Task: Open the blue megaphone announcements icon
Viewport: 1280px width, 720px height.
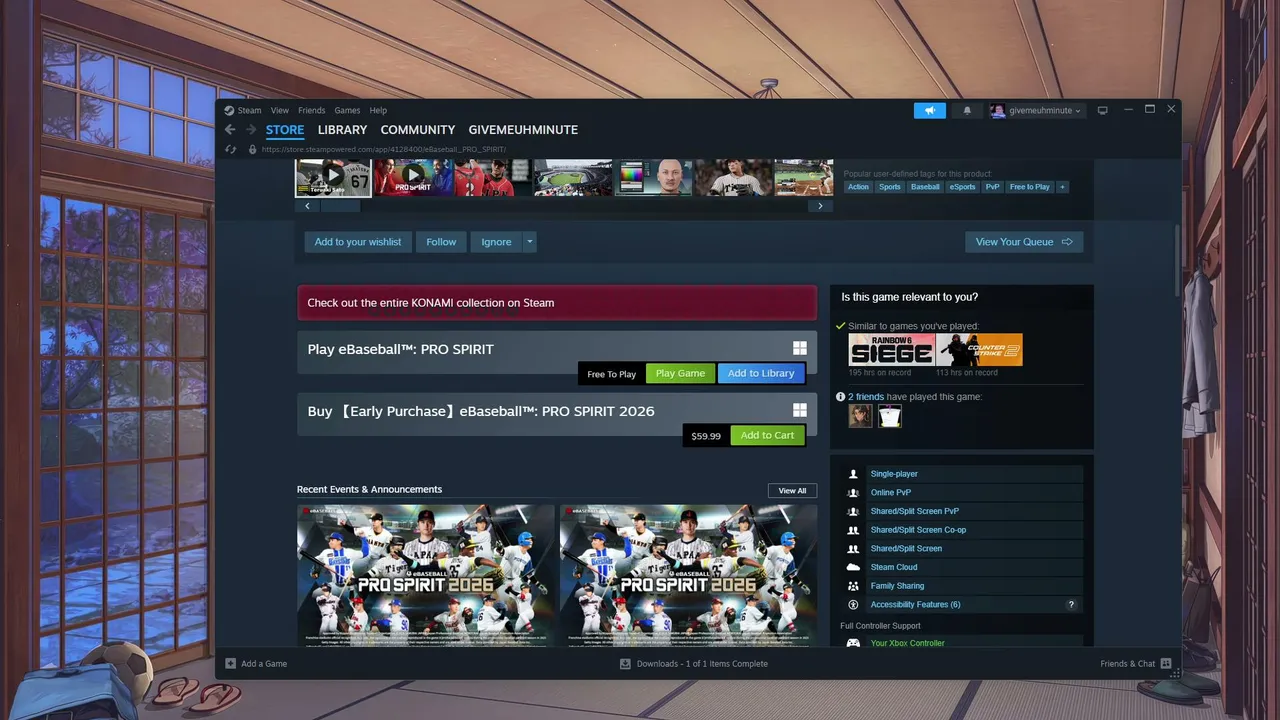Action: pos(929,110)
